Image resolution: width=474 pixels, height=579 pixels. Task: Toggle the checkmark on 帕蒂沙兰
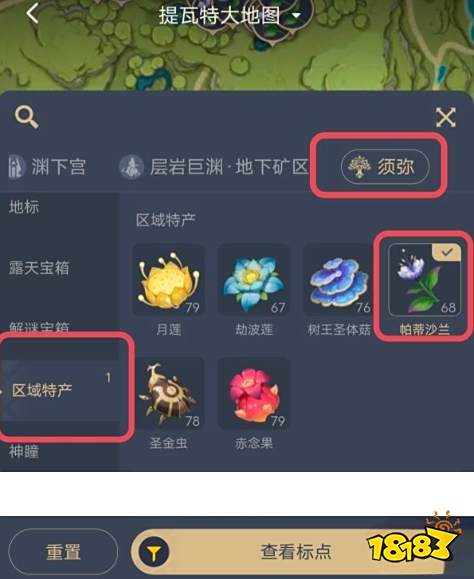coord(447,252)
